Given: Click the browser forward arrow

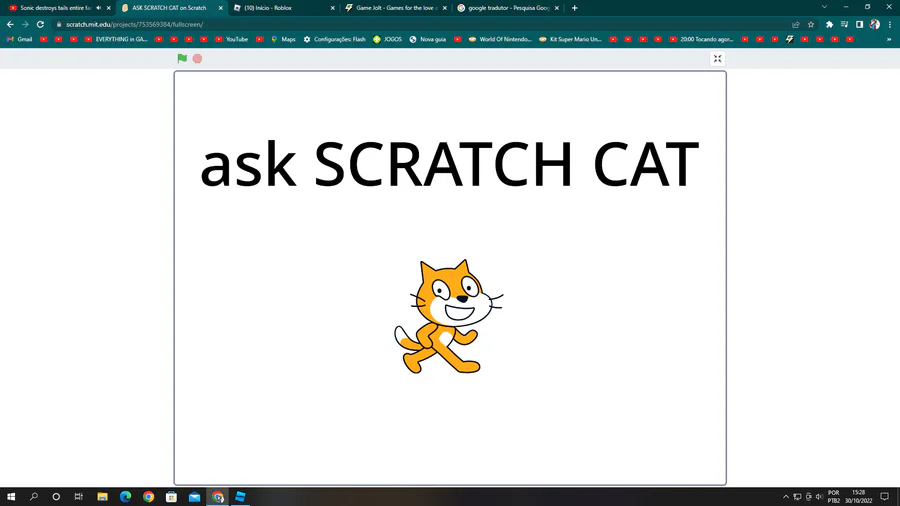Looking at the screenshot, I should coord(25,25).
